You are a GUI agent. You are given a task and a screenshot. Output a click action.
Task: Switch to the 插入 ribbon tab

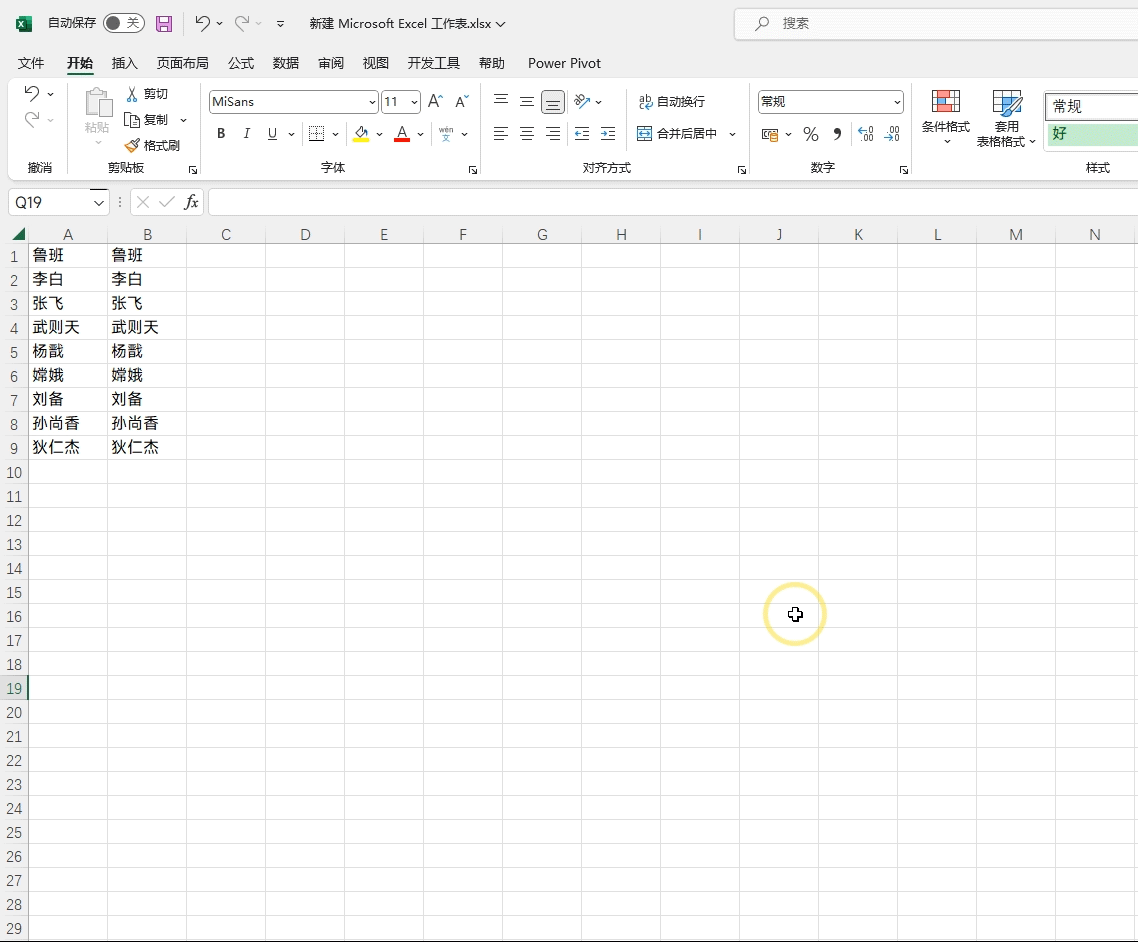[x=124, y=63]
